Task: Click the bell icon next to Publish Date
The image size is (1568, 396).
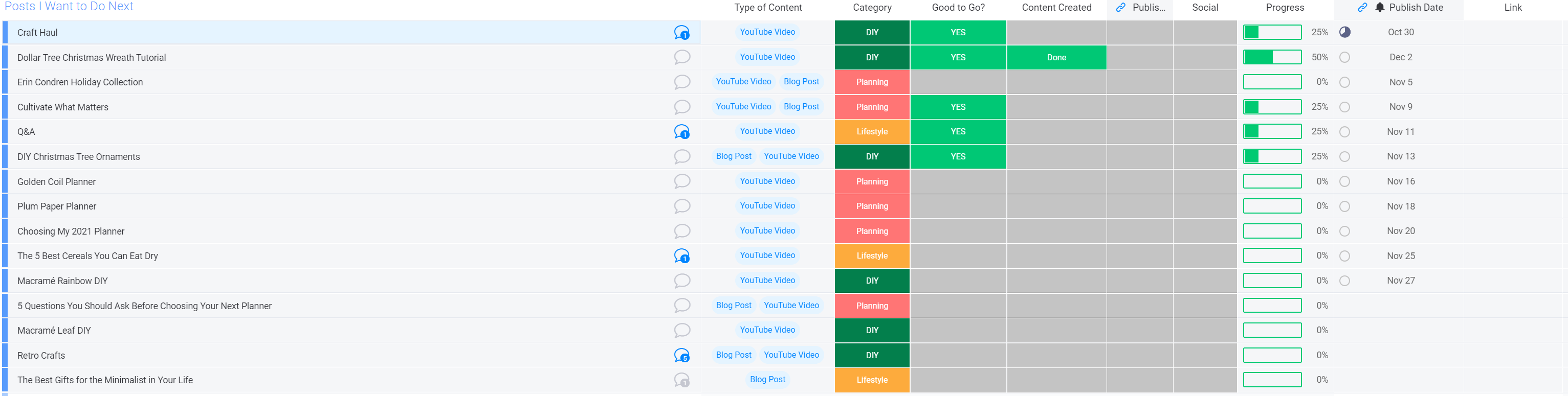Action: (1379, 7)
